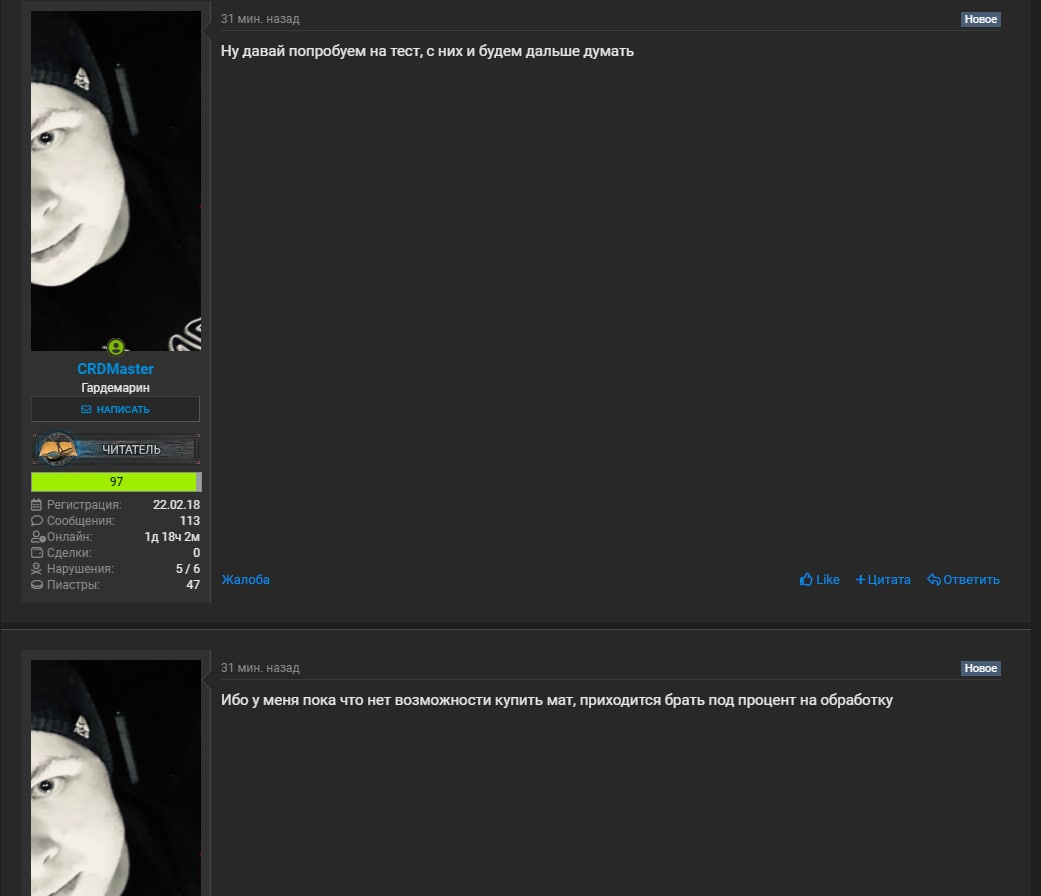Click the envelope icon in Написать button
The width and height of the screenshot is (1041, 896).
pos(86,410)
